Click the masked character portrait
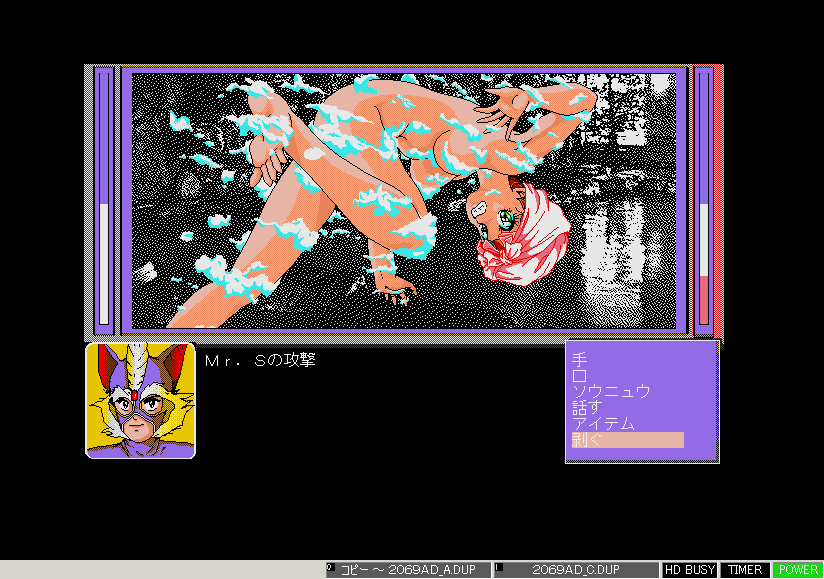824x579 pixels. (140, 400)
